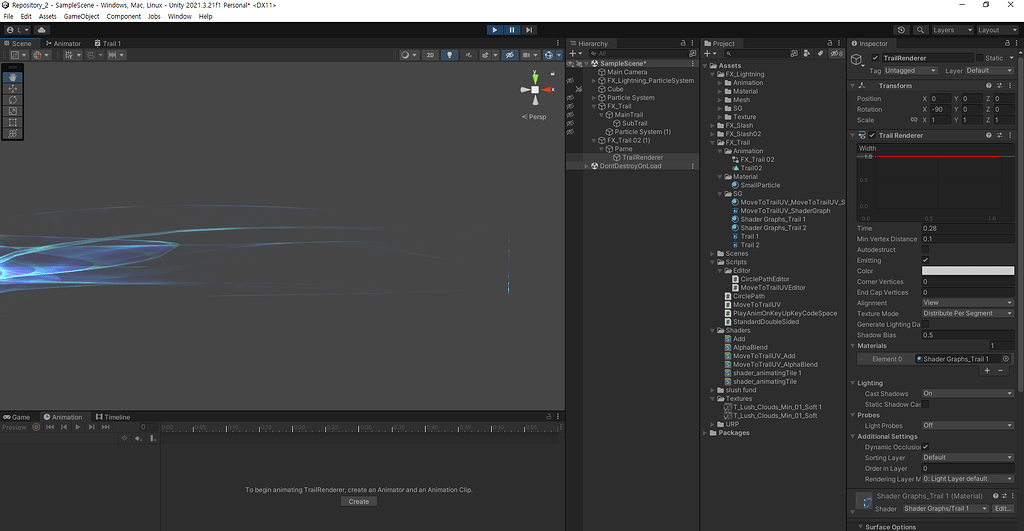Open the Alignment View dropdown
Screen dimensions: 1024x531
pyautogui.click(x=968, y=302)
